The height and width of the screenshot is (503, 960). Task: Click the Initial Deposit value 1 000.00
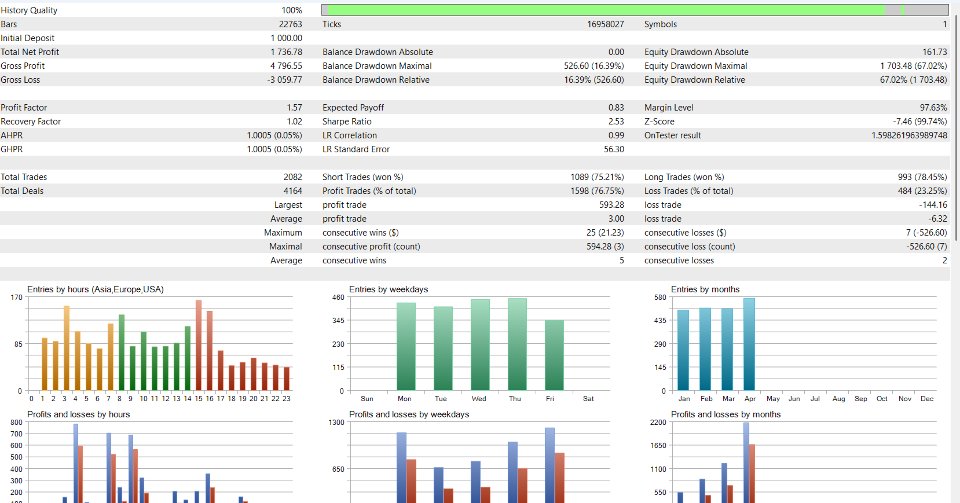tap(286, 38)
